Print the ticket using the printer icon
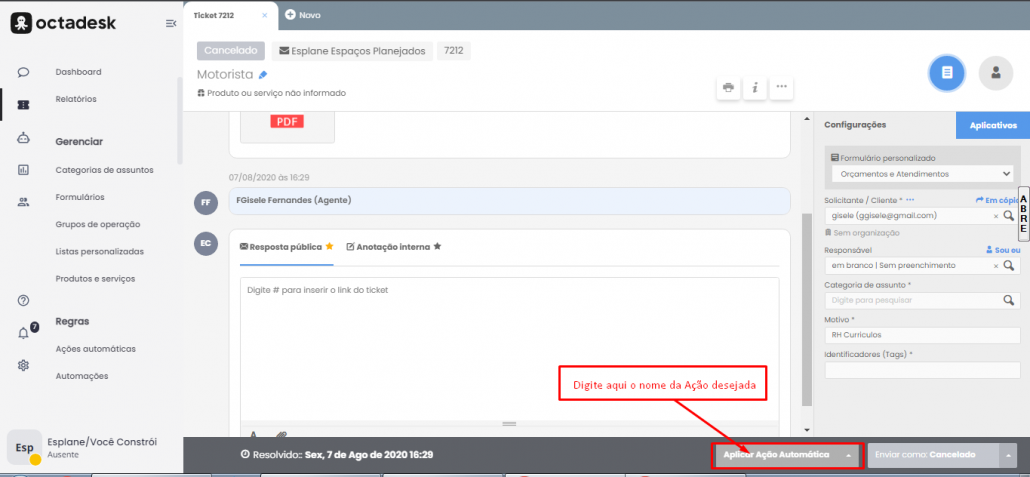The width and height of the screenshot is (1030, 477). click(x=728, y=87)
